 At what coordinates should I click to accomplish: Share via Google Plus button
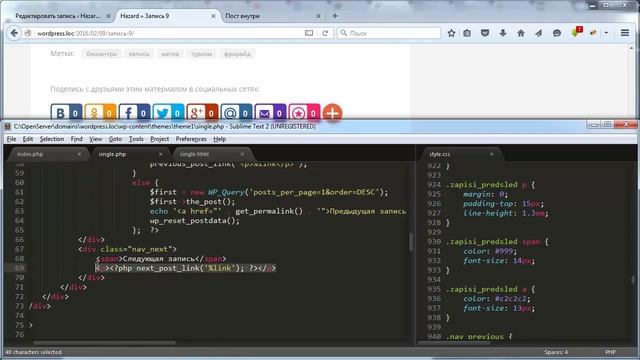(x=202, y=112)
